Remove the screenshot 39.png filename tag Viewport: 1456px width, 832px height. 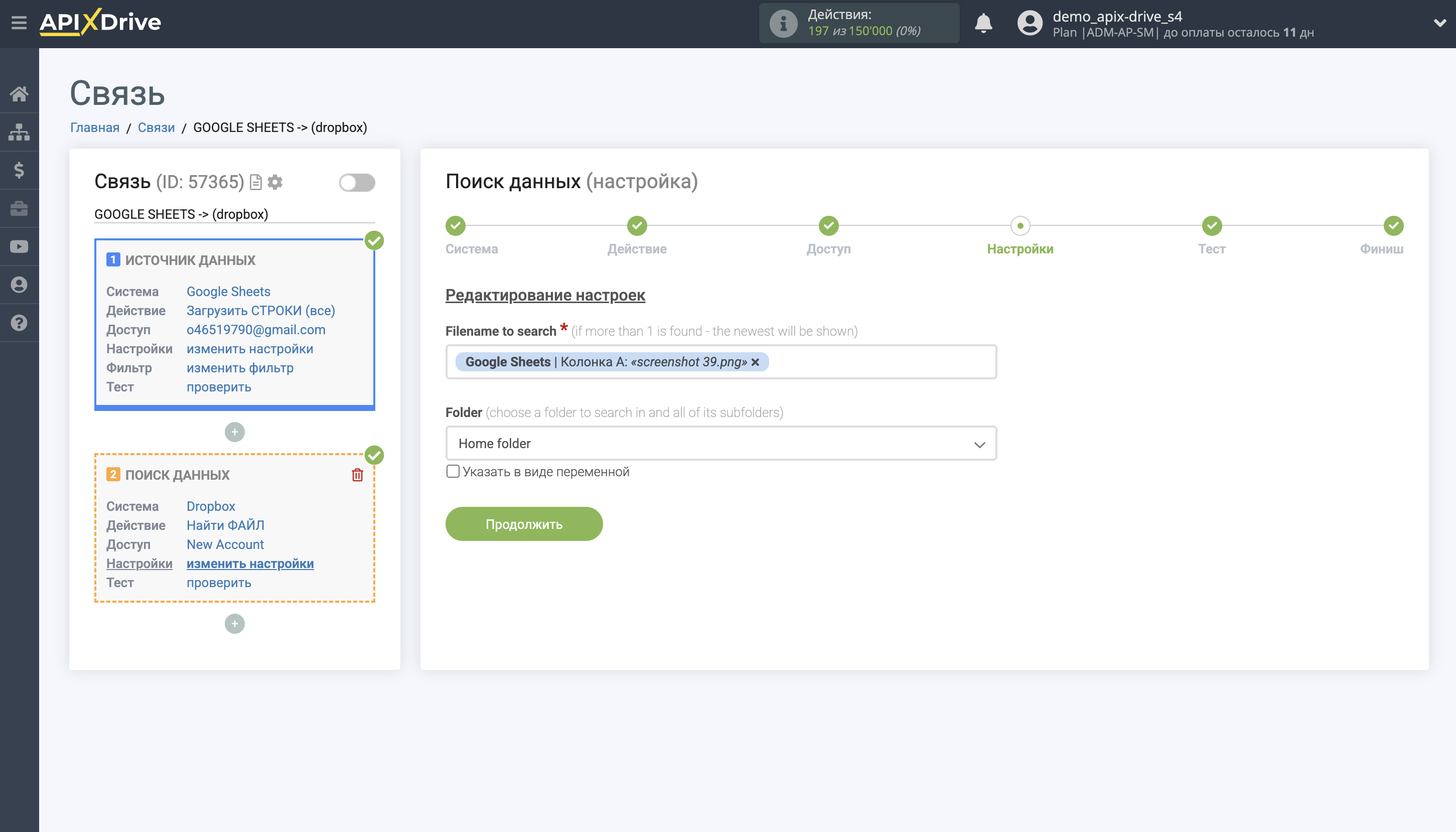coord(756,362)
